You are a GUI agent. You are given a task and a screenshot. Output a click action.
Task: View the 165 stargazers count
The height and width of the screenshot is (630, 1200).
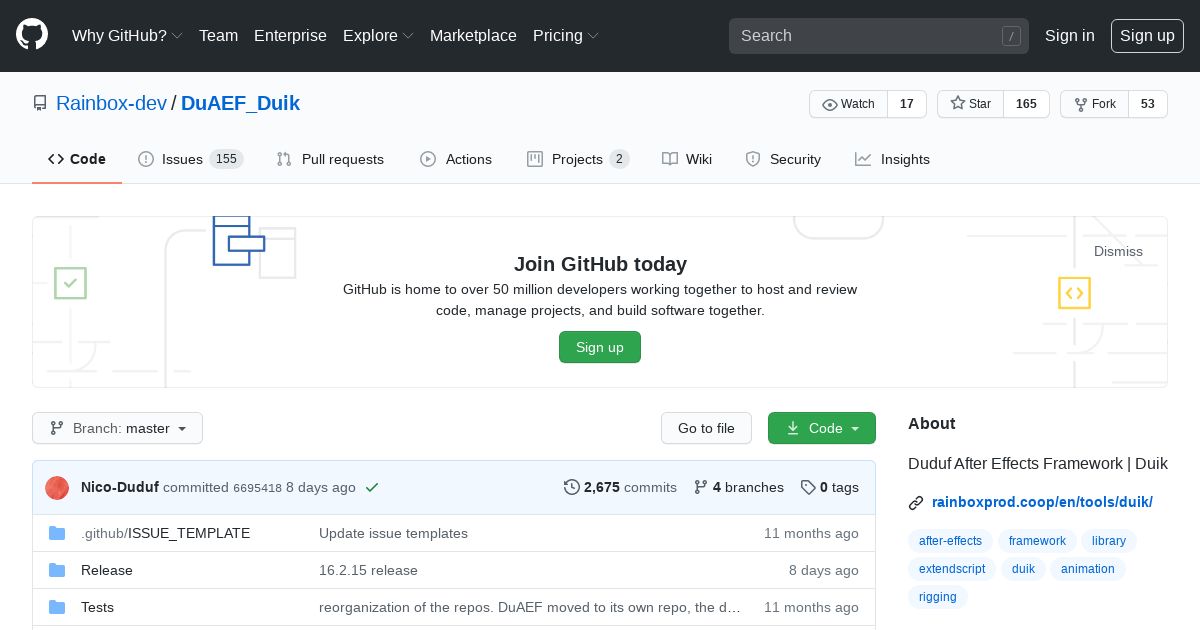tap(1026, 104)
